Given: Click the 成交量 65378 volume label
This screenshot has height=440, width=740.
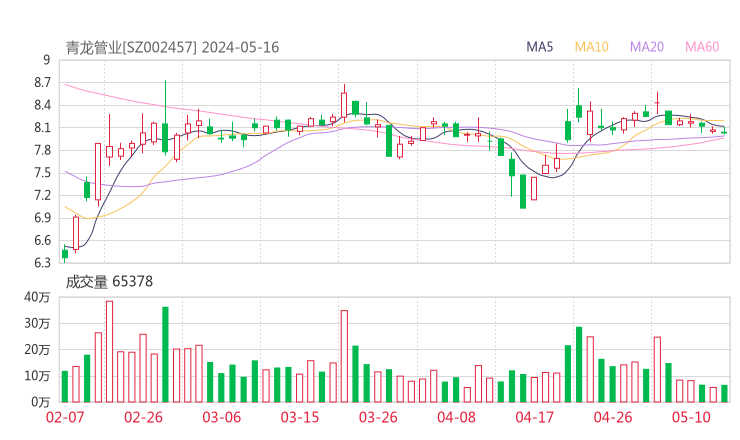Looking at the screenshot, I should point(109,282).
